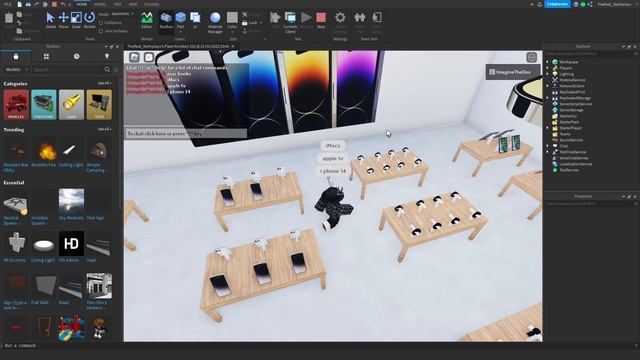Switch to the TEST ribbon tab
This screenshot has height=360, width=640.
[x=118, y=4]
